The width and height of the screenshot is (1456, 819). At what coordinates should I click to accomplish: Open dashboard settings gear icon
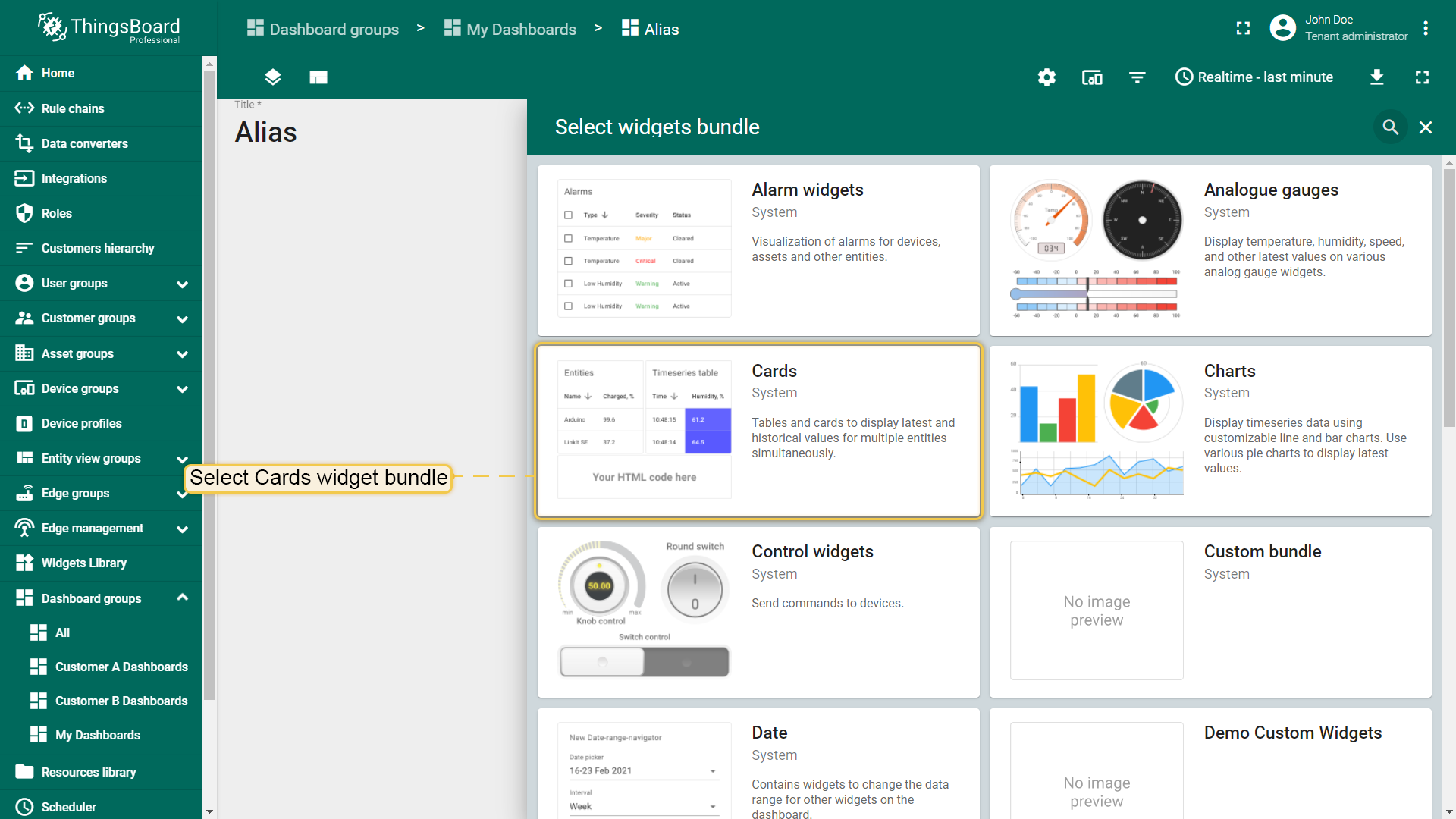[x=1046, y=77]
